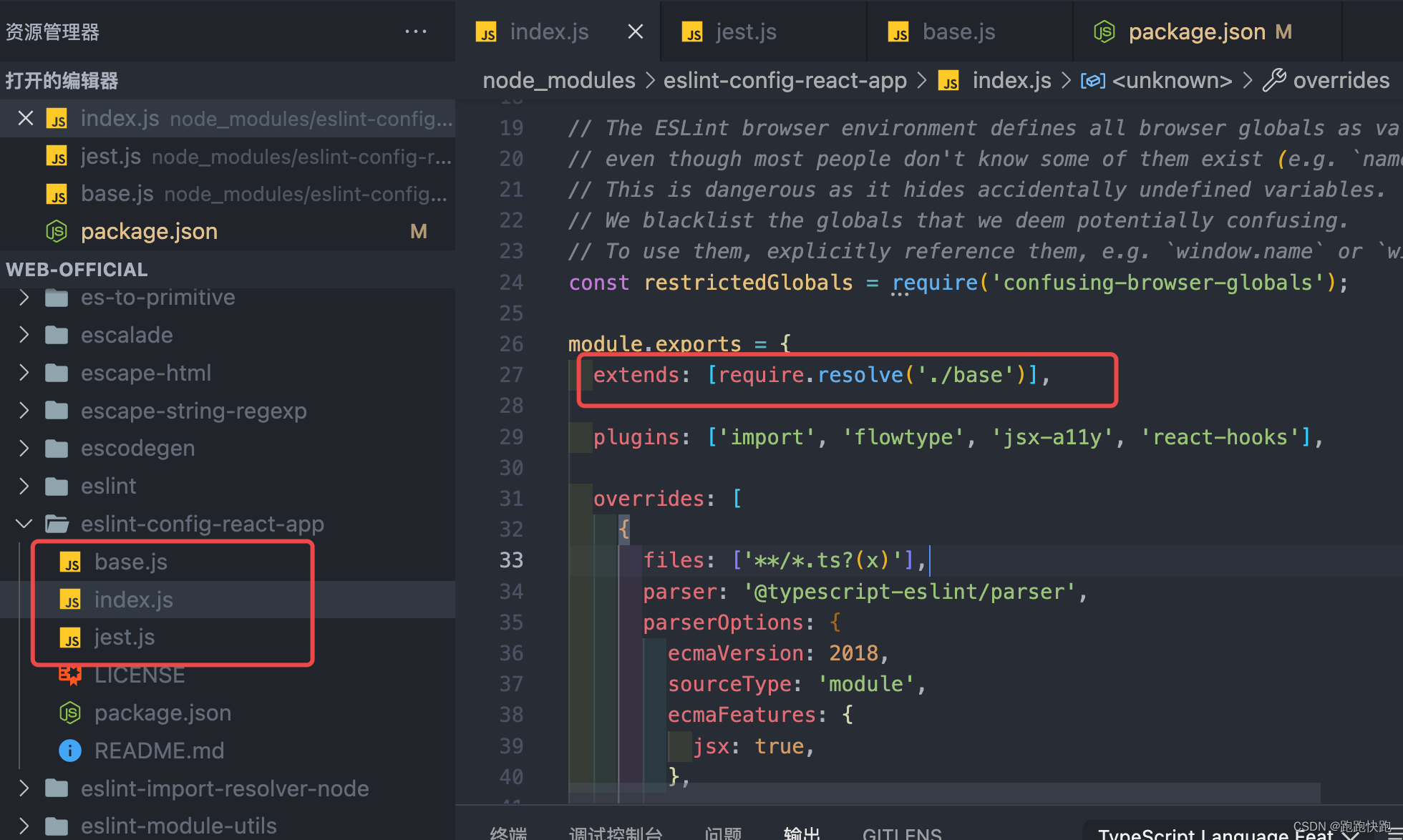Click the escodegen folder icon

coord(57,448)
